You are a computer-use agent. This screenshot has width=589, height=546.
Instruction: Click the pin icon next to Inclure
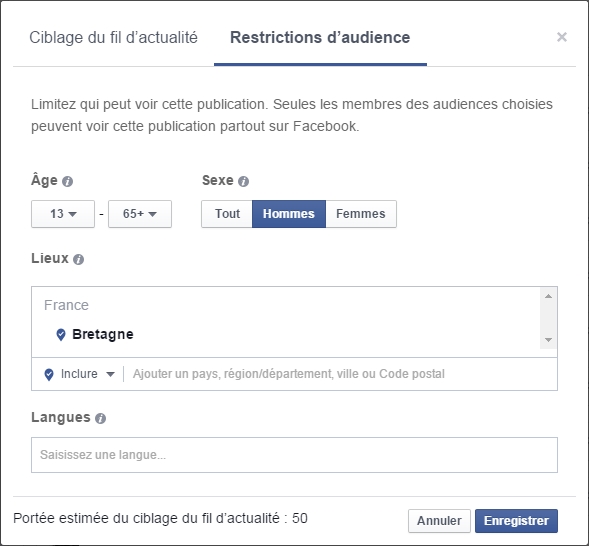click(49, 374)
